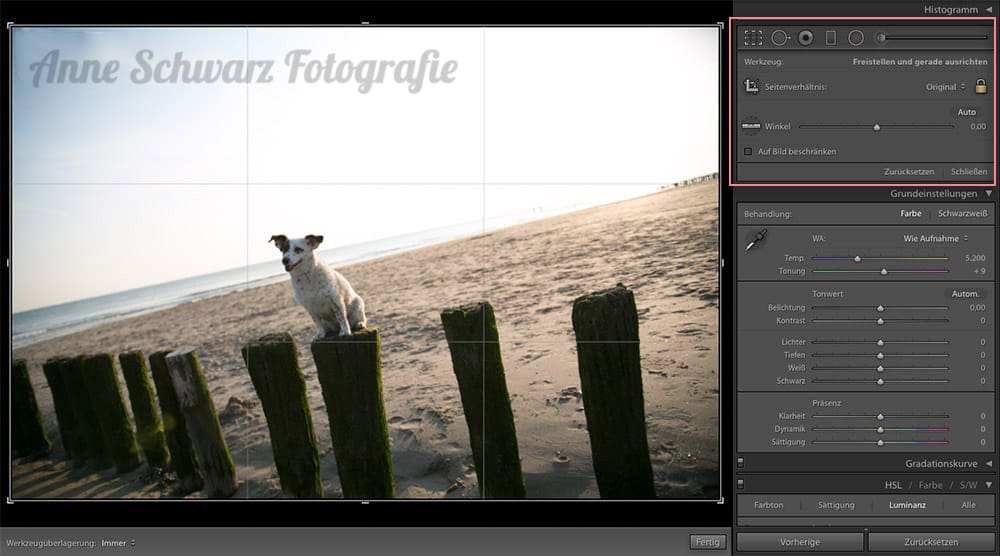Adjust the Schwarz slider
This screenshot has width=1000, height=556.
[x=880, y=381]
